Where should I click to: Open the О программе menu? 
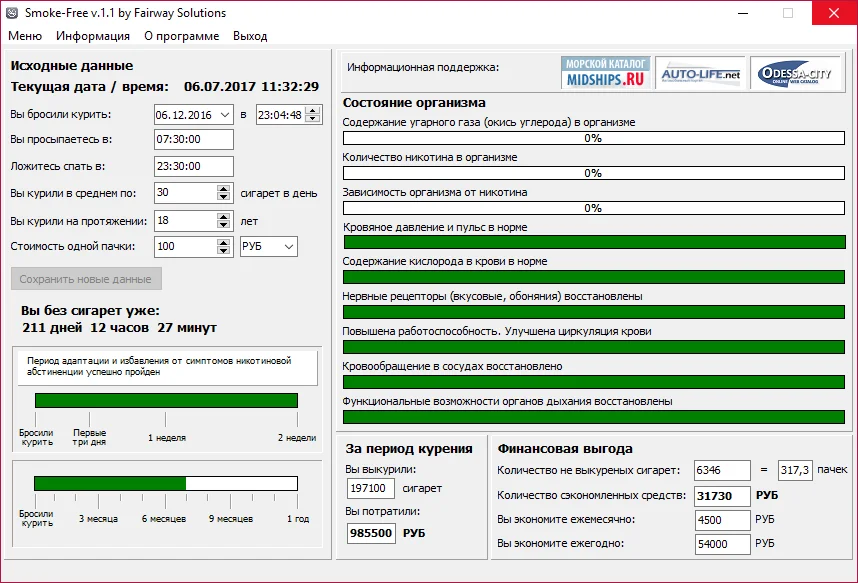point(181,36)
